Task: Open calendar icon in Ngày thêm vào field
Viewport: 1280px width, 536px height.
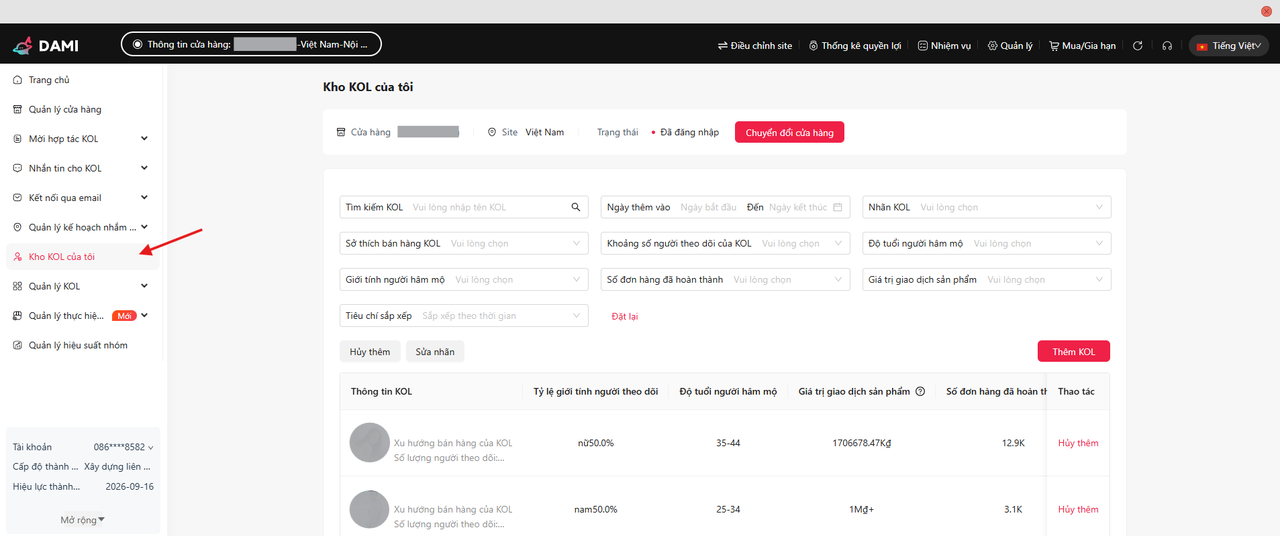Action: (x=838, y=208)
